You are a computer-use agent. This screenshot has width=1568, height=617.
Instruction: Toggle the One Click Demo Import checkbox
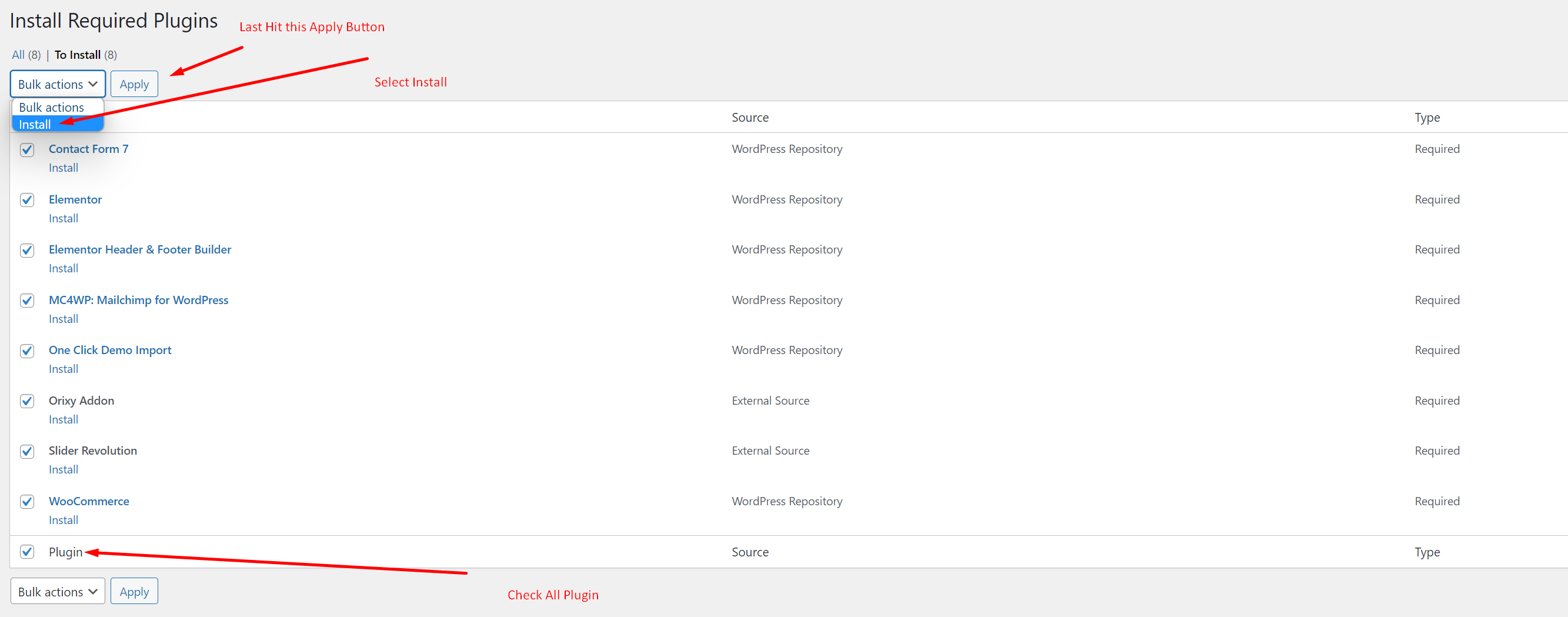click(27, 351)
